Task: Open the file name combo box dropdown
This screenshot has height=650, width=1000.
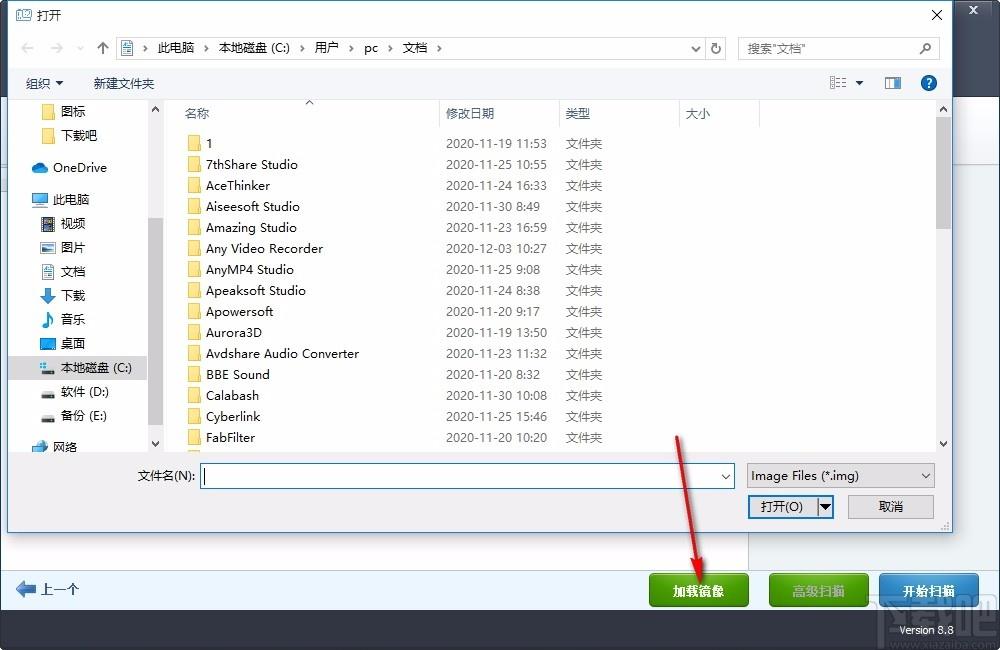Action: (x=726, y=476)
